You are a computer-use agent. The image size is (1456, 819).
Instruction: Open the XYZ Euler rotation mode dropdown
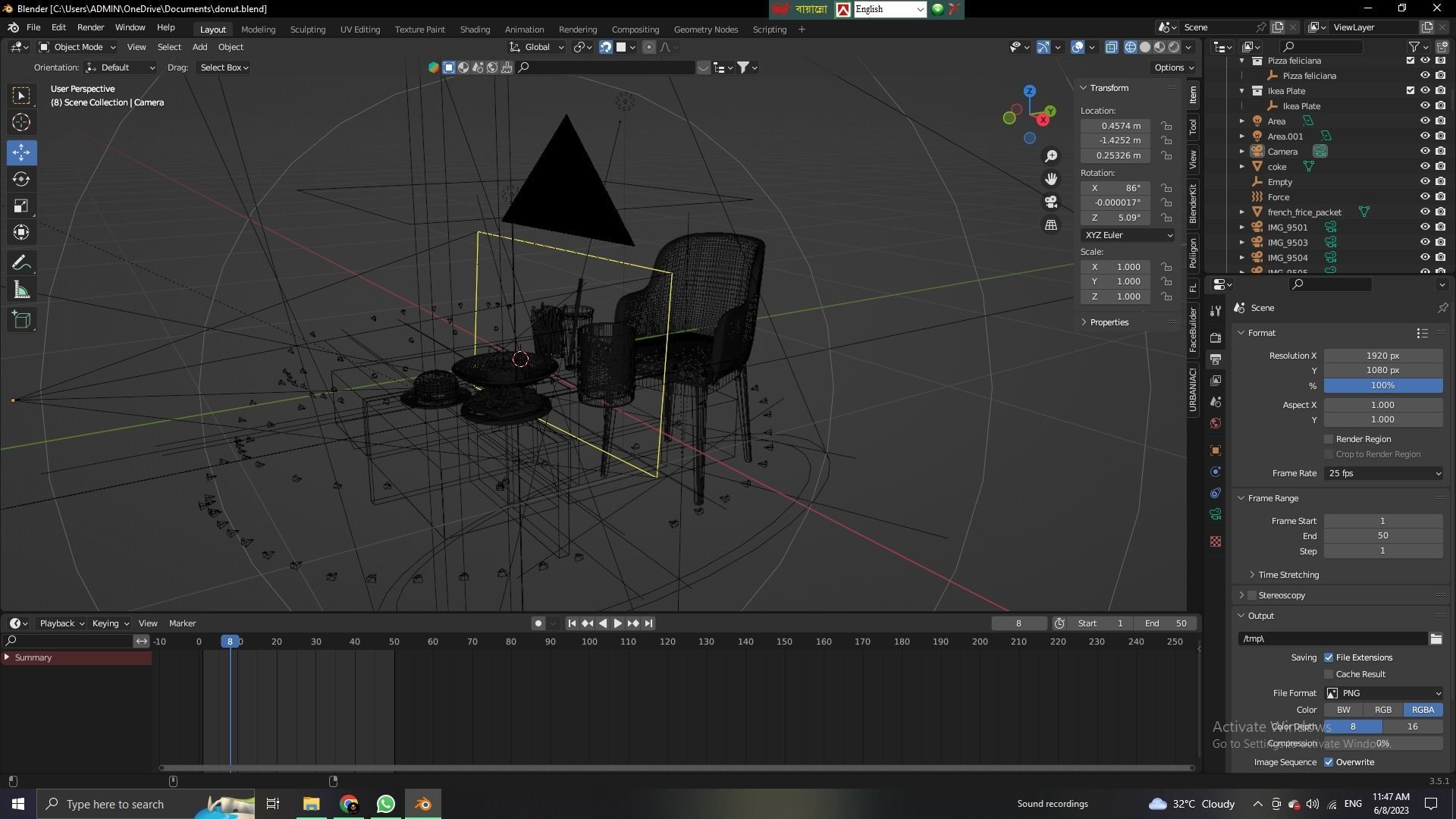click(1128, 235)
